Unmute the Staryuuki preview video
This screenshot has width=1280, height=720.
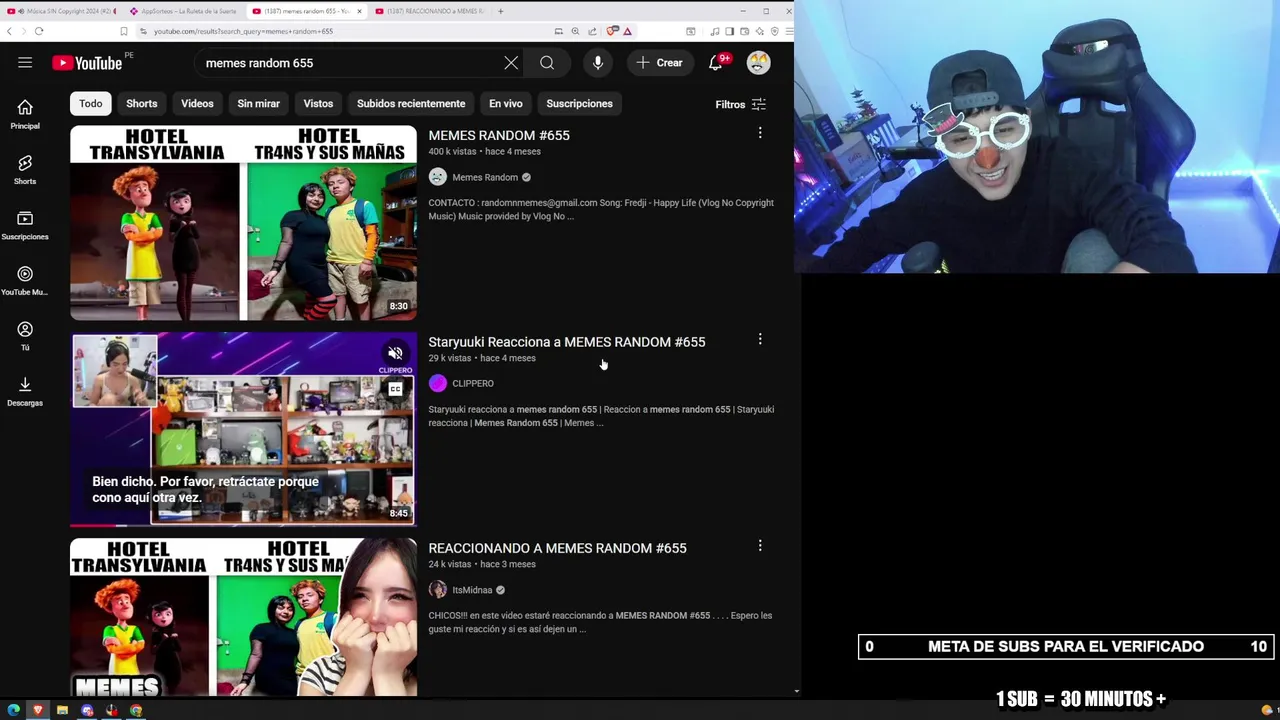tap(395, 353)
